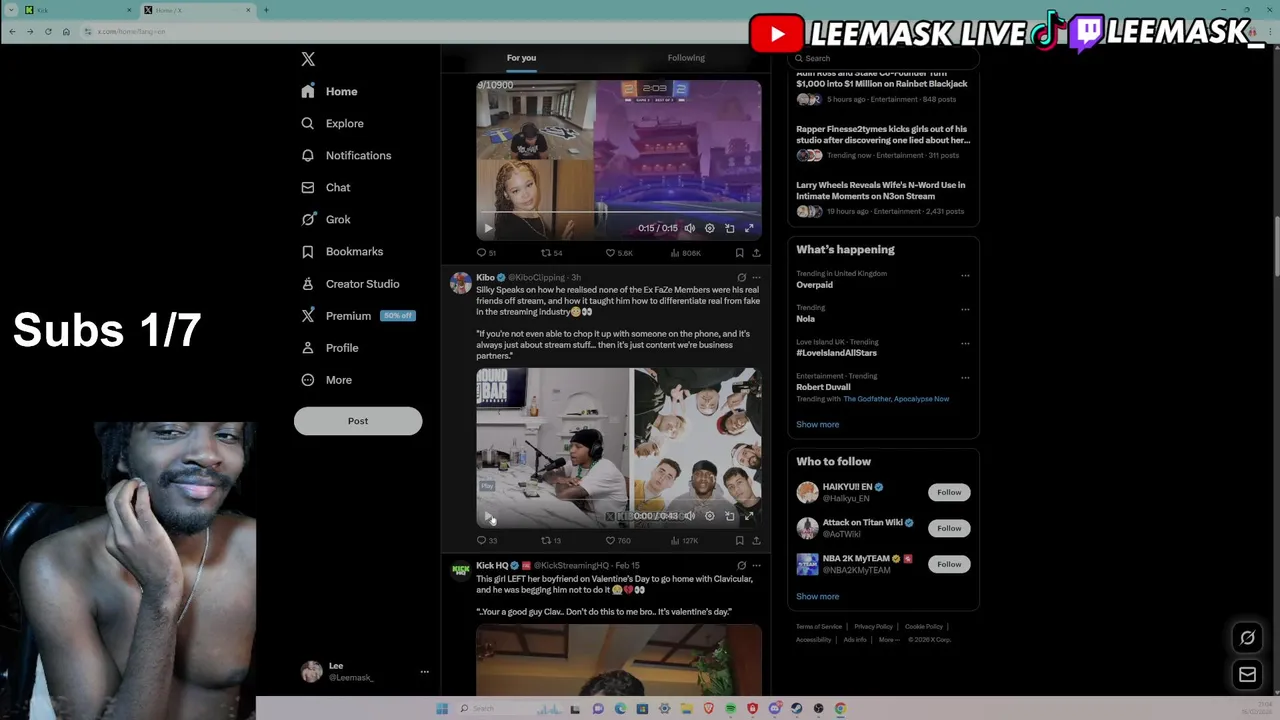Open The Godfather, Apocalypse Now link
The width and height of the screenshot is (1280, 720).
tap(896, 399)
